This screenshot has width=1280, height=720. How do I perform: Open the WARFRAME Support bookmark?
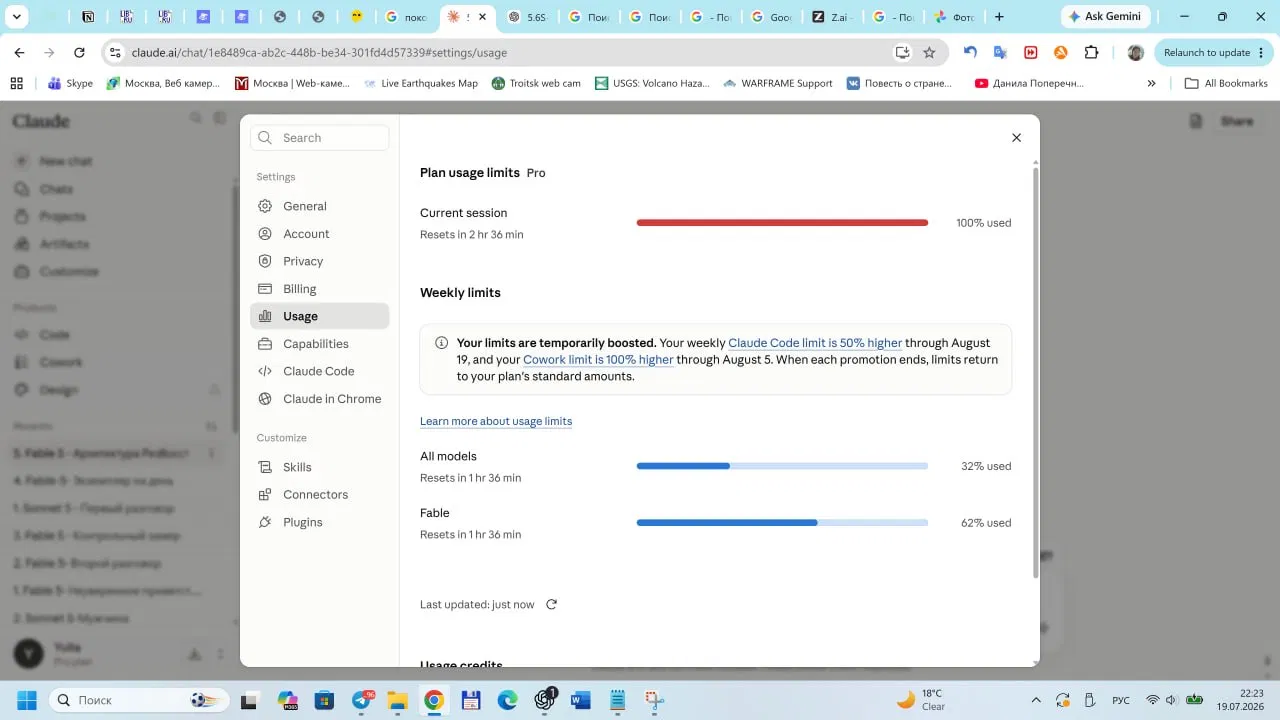(778, 83)
